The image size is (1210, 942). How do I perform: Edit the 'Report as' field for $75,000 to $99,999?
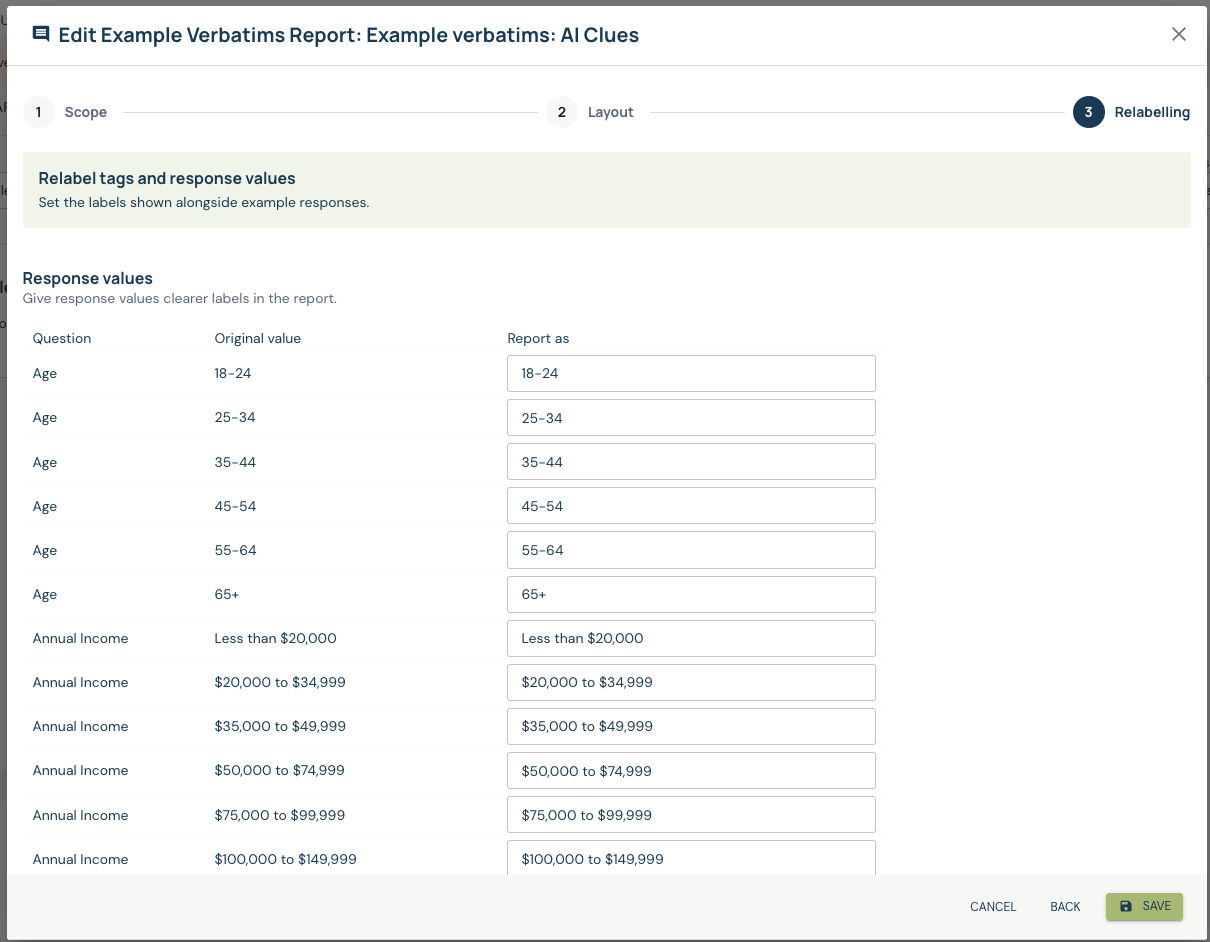coord(691,815)
